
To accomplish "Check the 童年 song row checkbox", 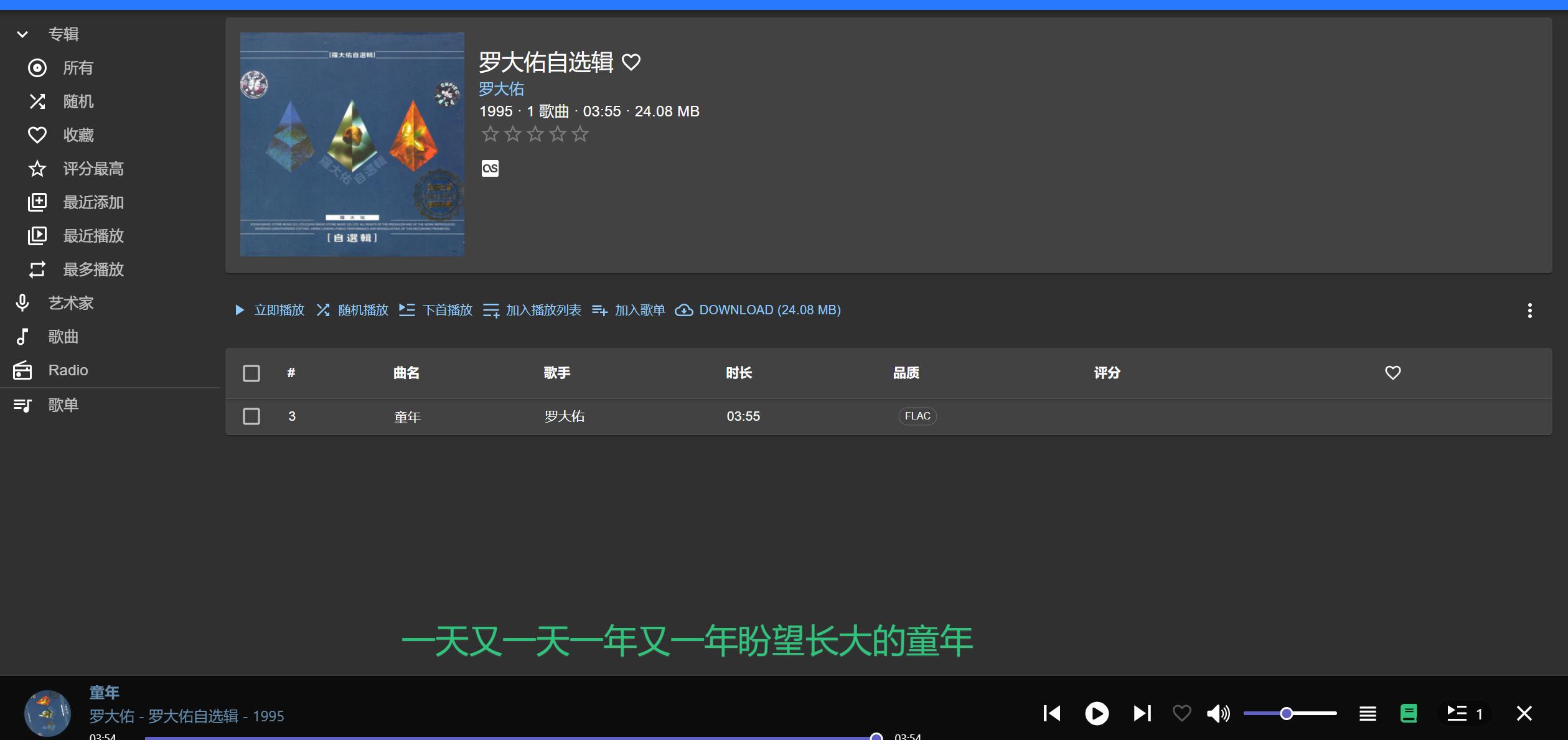I will tap(251, 416).
